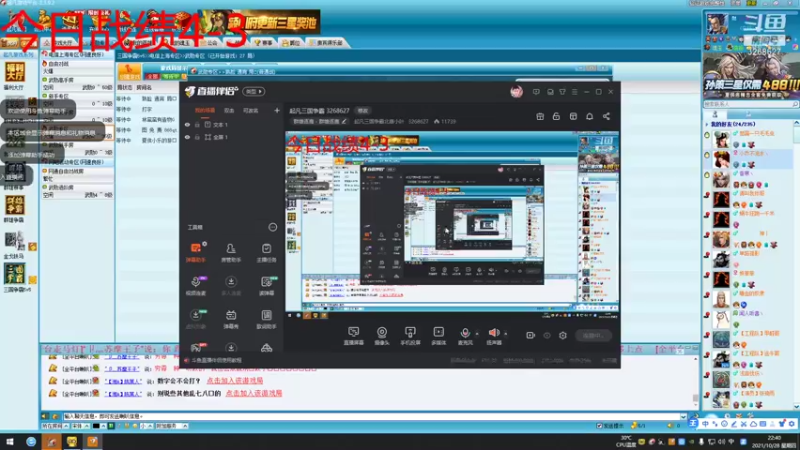The height and width of the screenshot is (450, 800).
Task: Toggle visibility of the 文本 1 source
Action: [x=187, y=124]
